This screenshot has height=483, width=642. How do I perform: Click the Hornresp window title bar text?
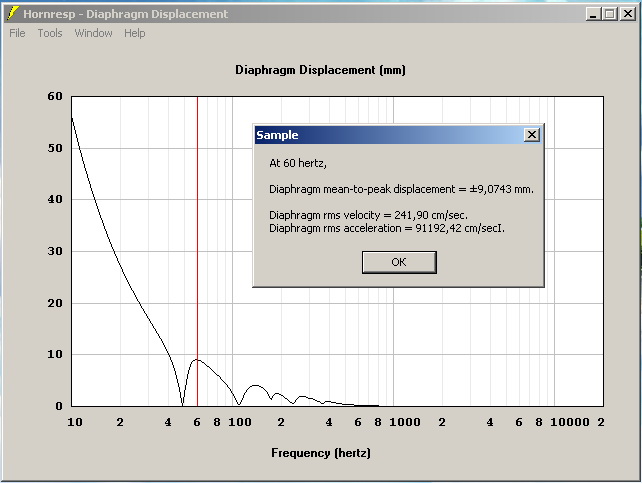coord(125,14)
